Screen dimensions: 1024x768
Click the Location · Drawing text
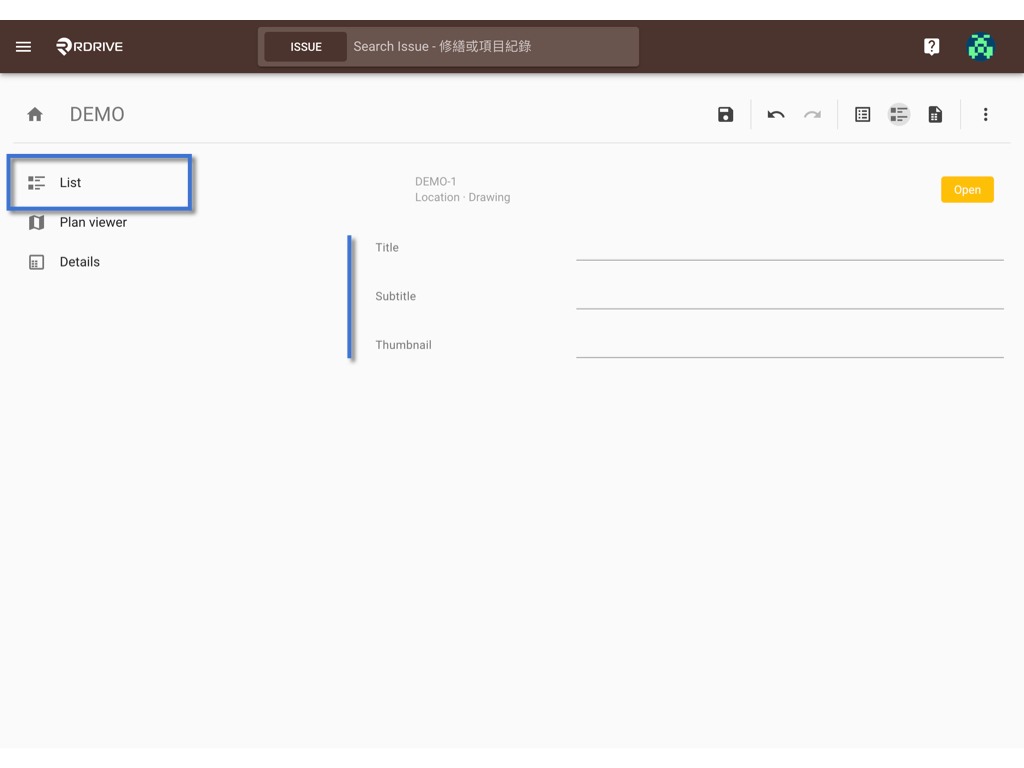462,197
